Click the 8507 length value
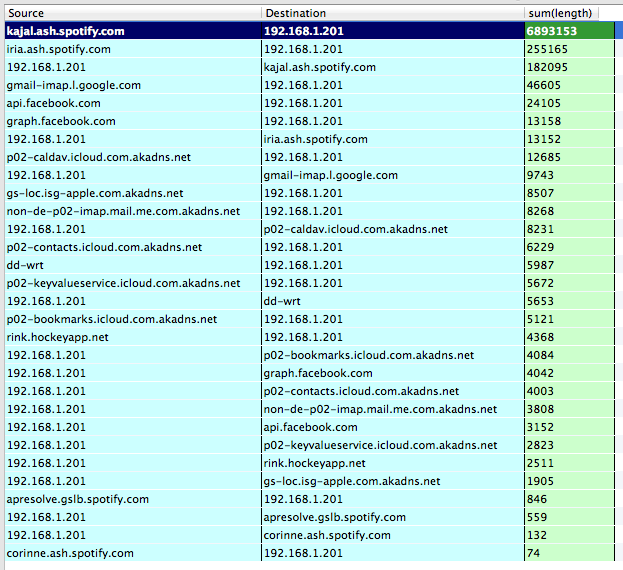 click(540, 193)
